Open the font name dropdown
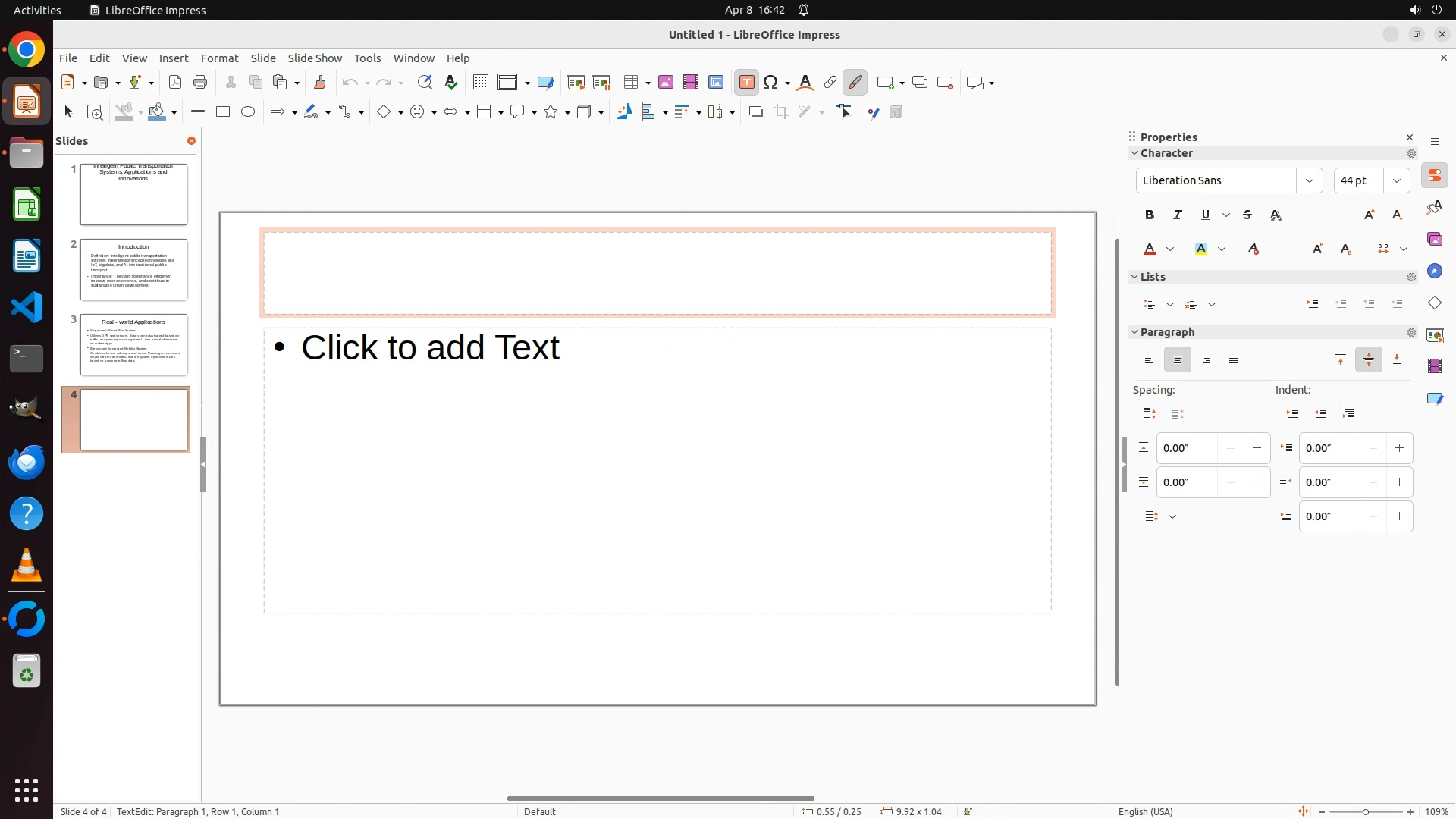 [x=1310, y=180]
